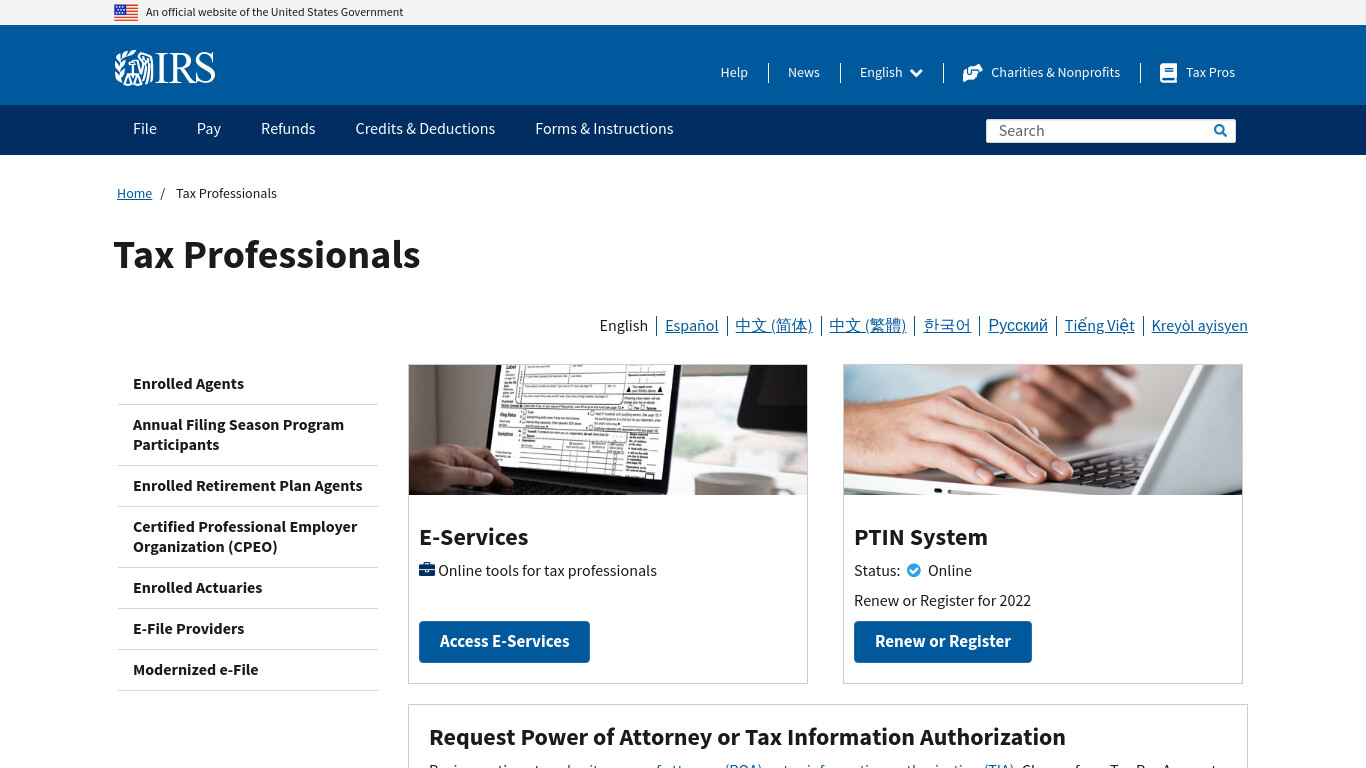Click the Request Power of Attorney heading
The width and height of the screenshot is (1366, 768).
pyautogui.click(x=747, y=737)
